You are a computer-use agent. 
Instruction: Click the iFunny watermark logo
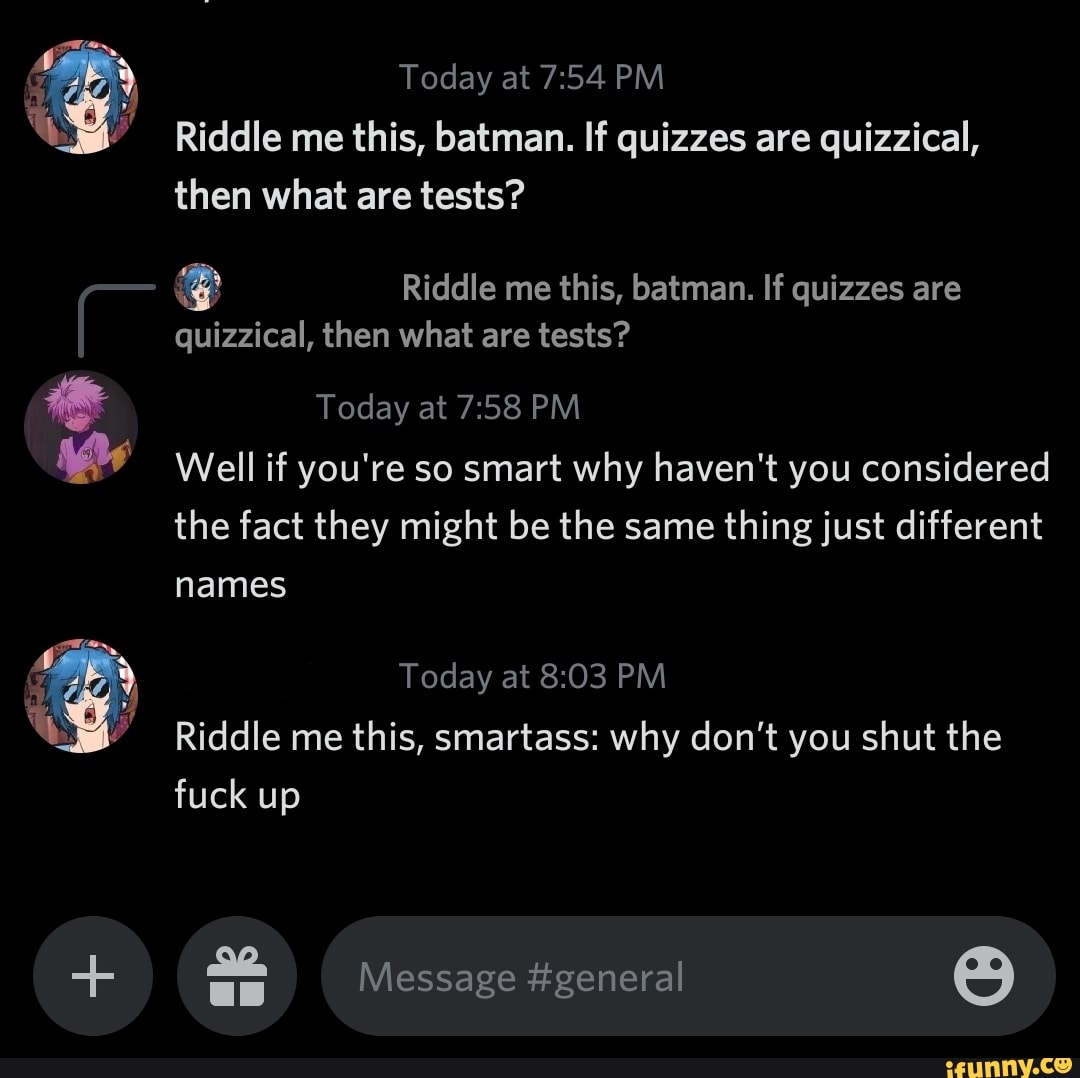[1010, 1066]
